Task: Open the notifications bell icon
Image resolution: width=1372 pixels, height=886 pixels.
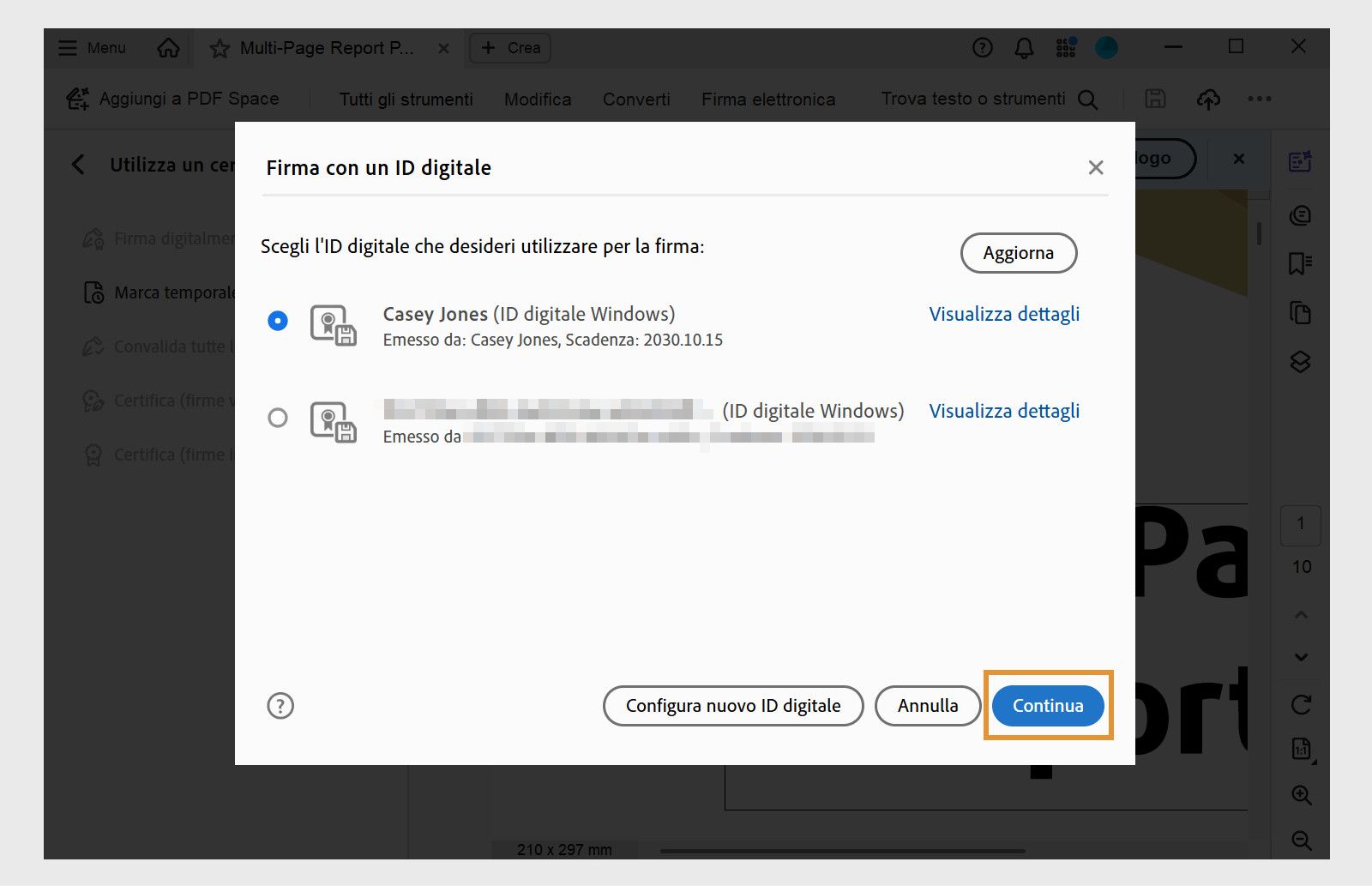Action: coord(1024,48)
